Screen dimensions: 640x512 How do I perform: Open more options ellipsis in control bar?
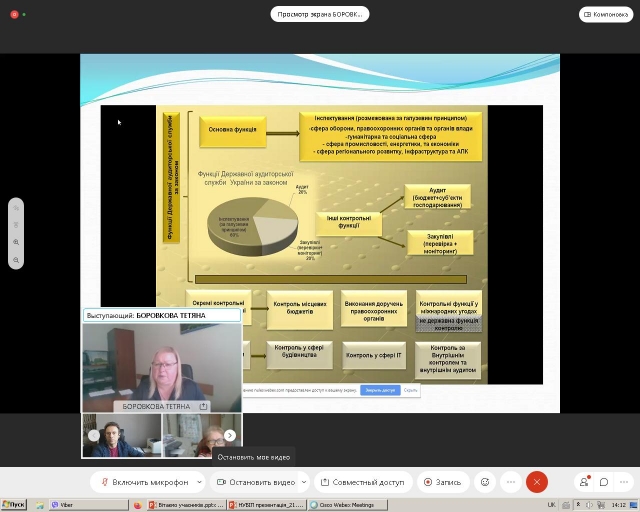(511, 482)
